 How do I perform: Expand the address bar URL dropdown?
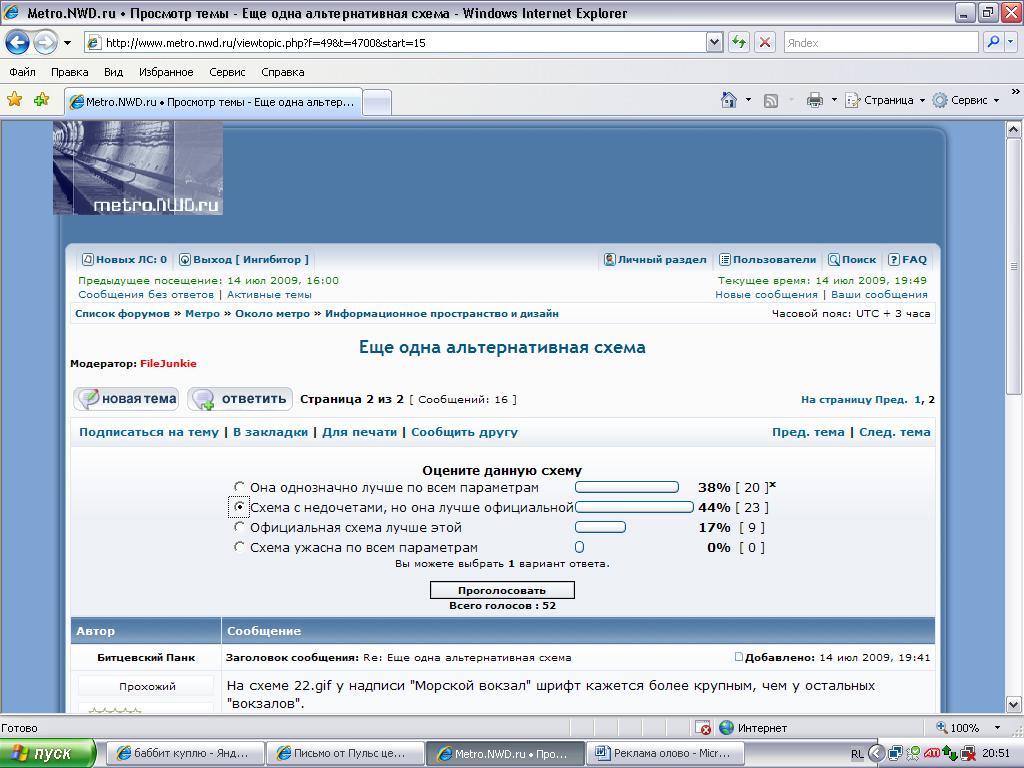coord(714,43)
